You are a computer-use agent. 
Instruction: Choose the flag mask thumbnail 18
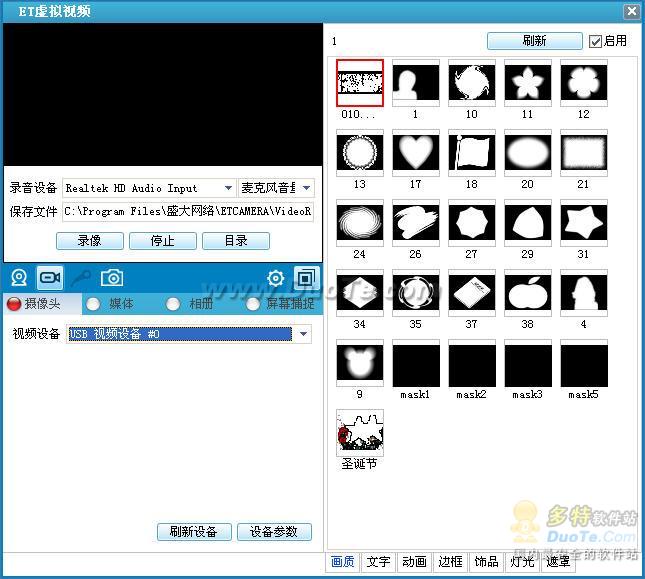tap(472, 153)
